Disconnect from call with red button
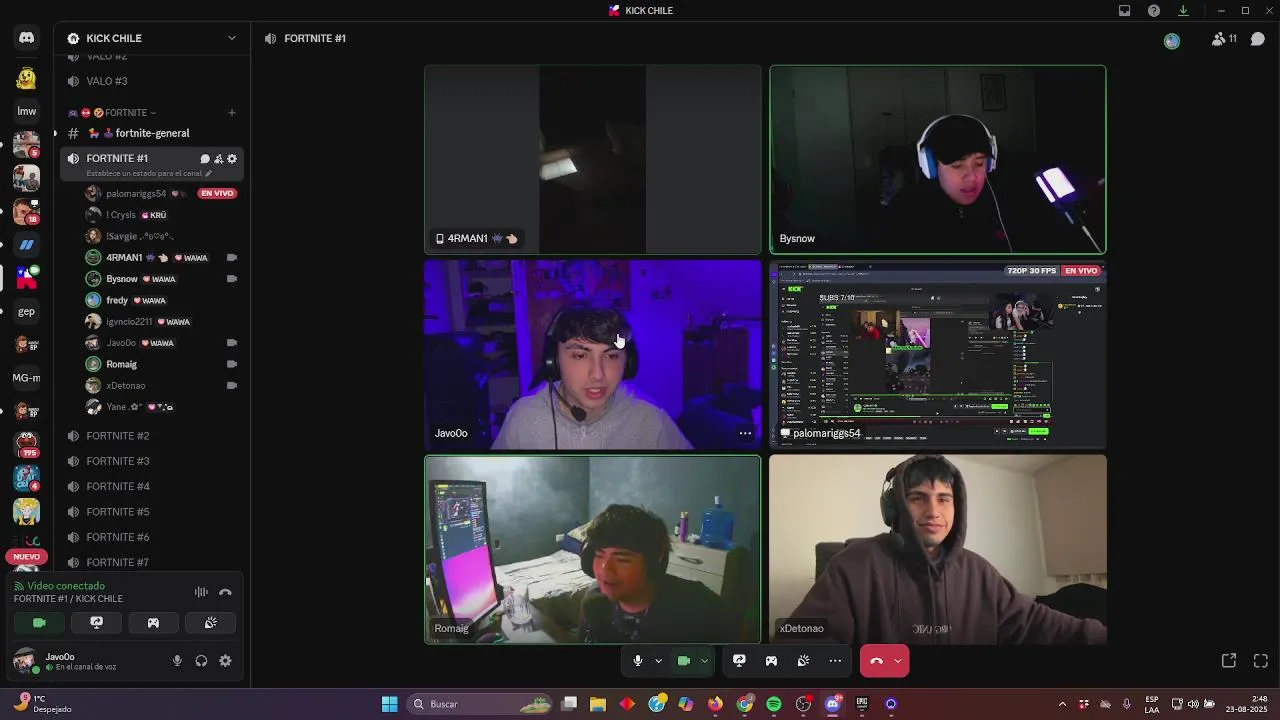 [x=876, y=661]
